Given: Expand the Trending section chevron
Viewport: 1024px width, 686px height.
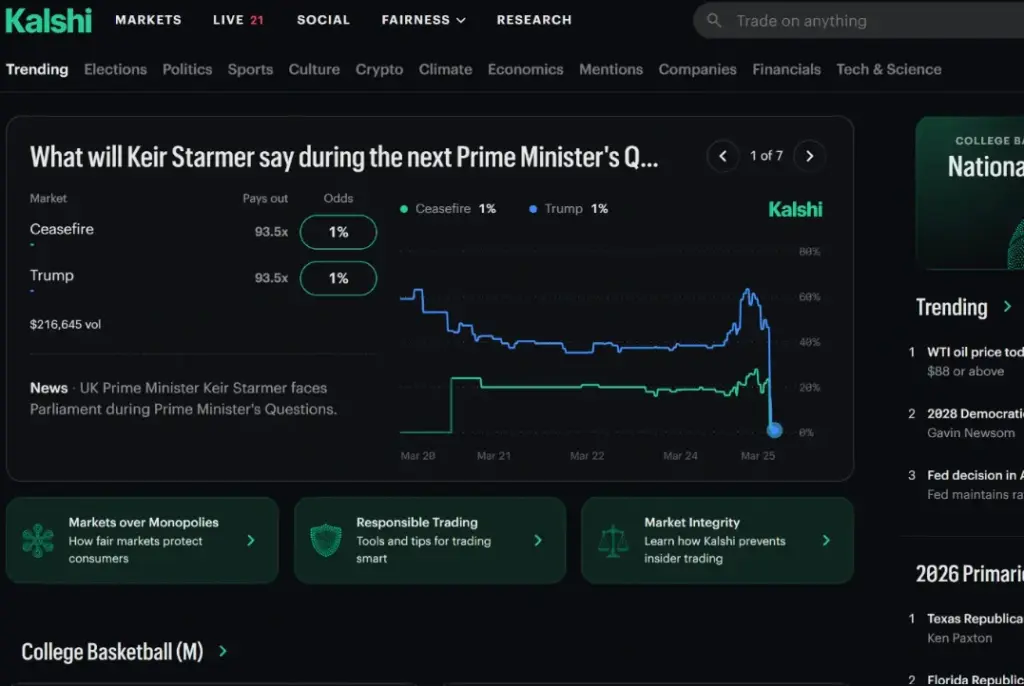Looking at the screenshot, I should coord(1007,306).
